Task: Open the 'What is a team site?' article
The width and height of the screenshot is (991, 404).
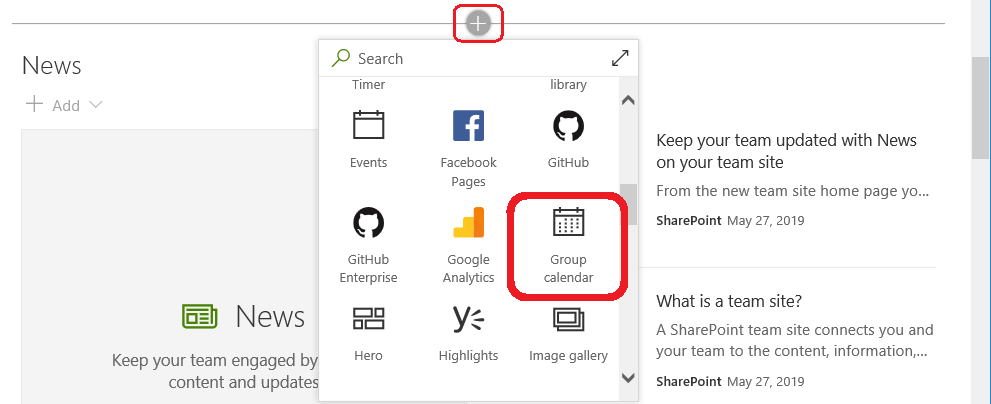Action: click(729, 301)
